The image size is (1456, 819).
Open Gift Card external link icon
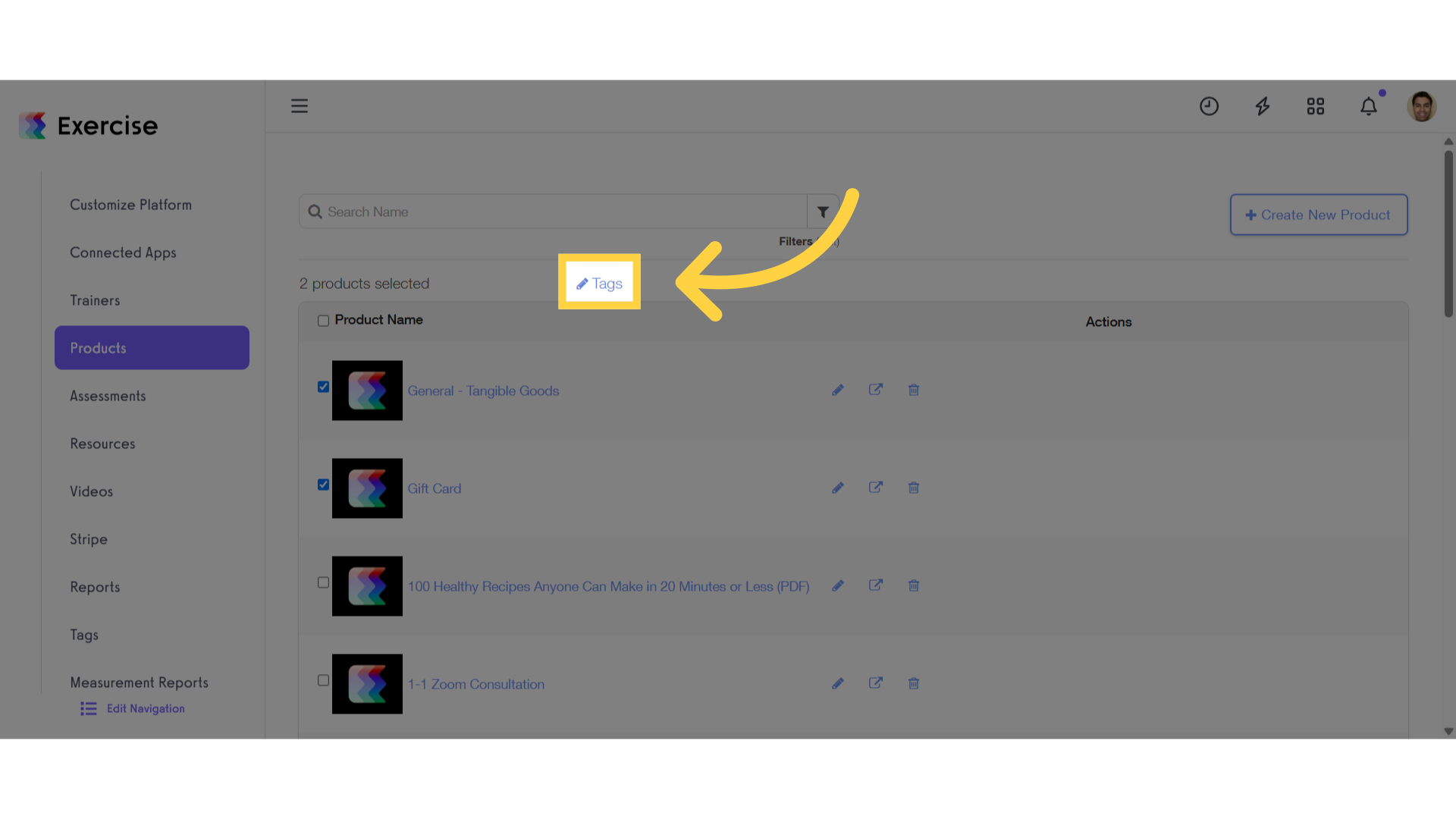pos(876,487)
